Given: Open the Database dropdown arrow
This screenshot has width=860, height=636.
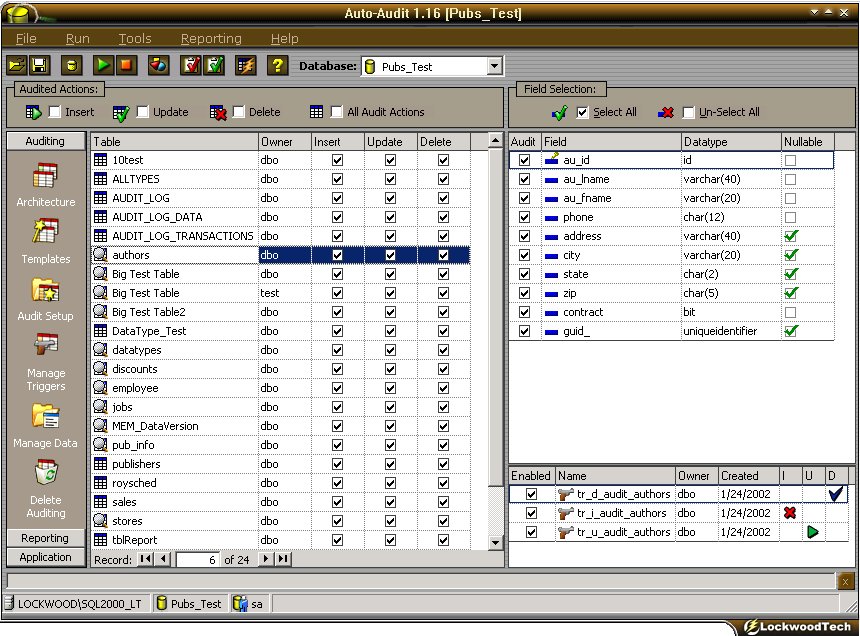Looking at the screenshot, I should pos(494,66).
